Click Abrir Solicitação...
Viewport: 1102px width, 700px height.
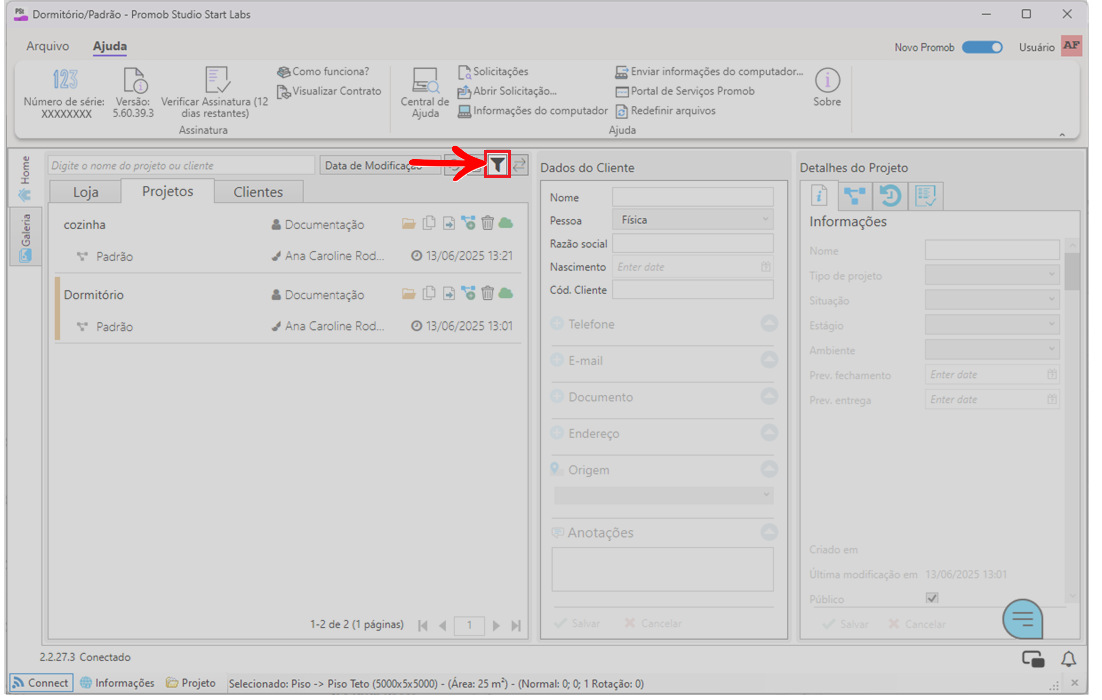pos(507,91)
